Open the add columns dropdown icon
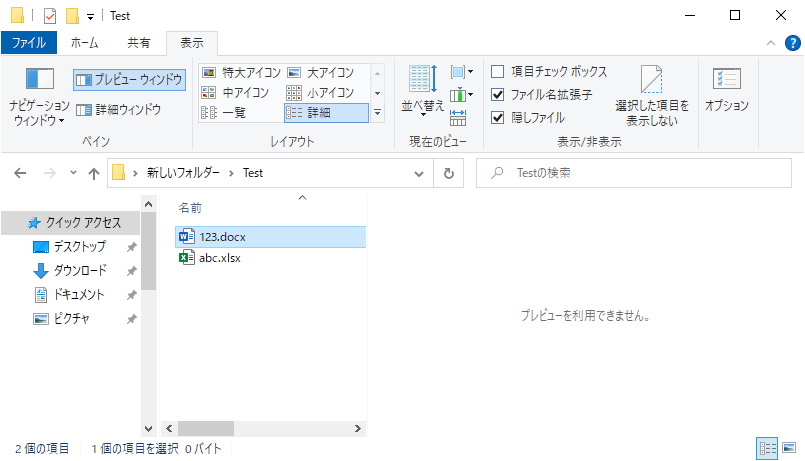Screen dimensions: 805x461 [462, 94]
